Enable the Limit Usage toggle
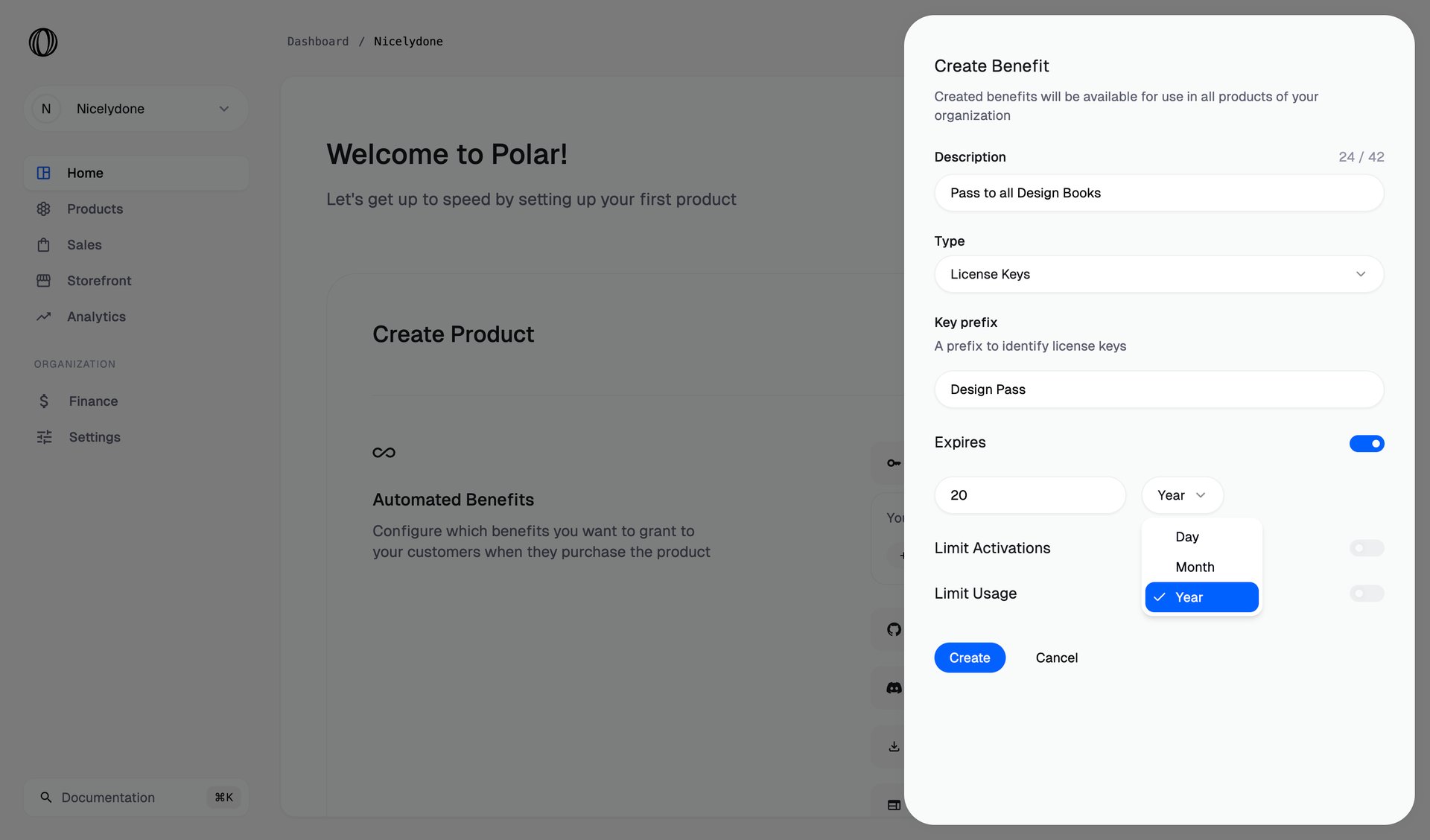 [1366, 593]
